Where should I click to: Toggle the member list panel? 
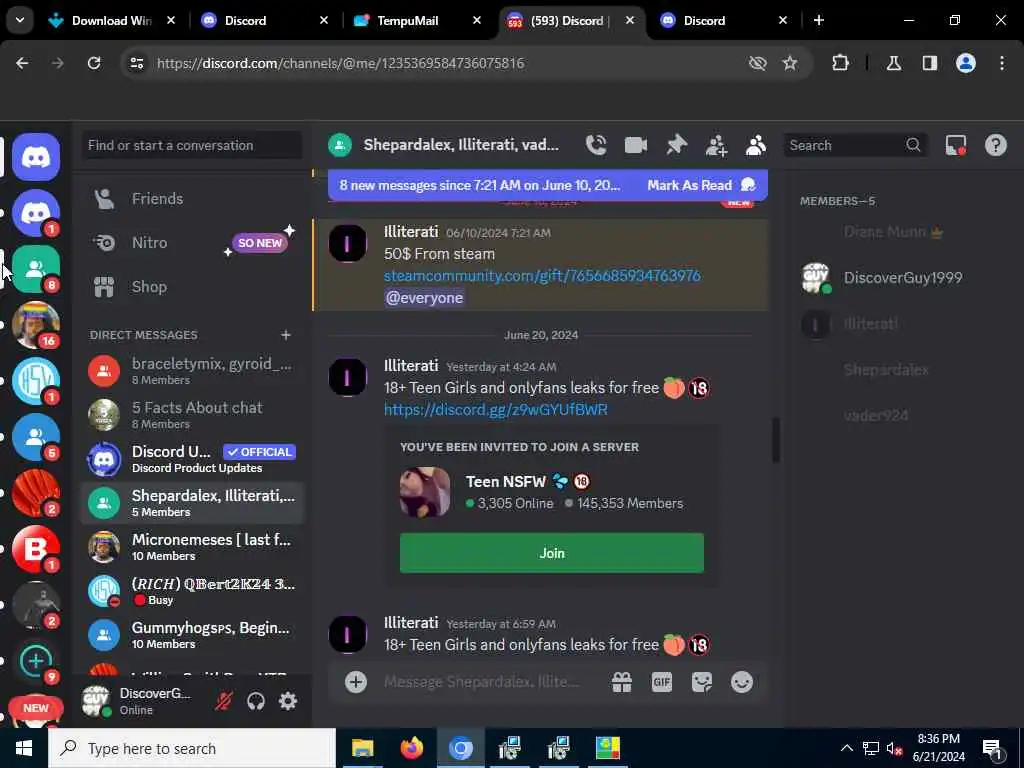756,145
